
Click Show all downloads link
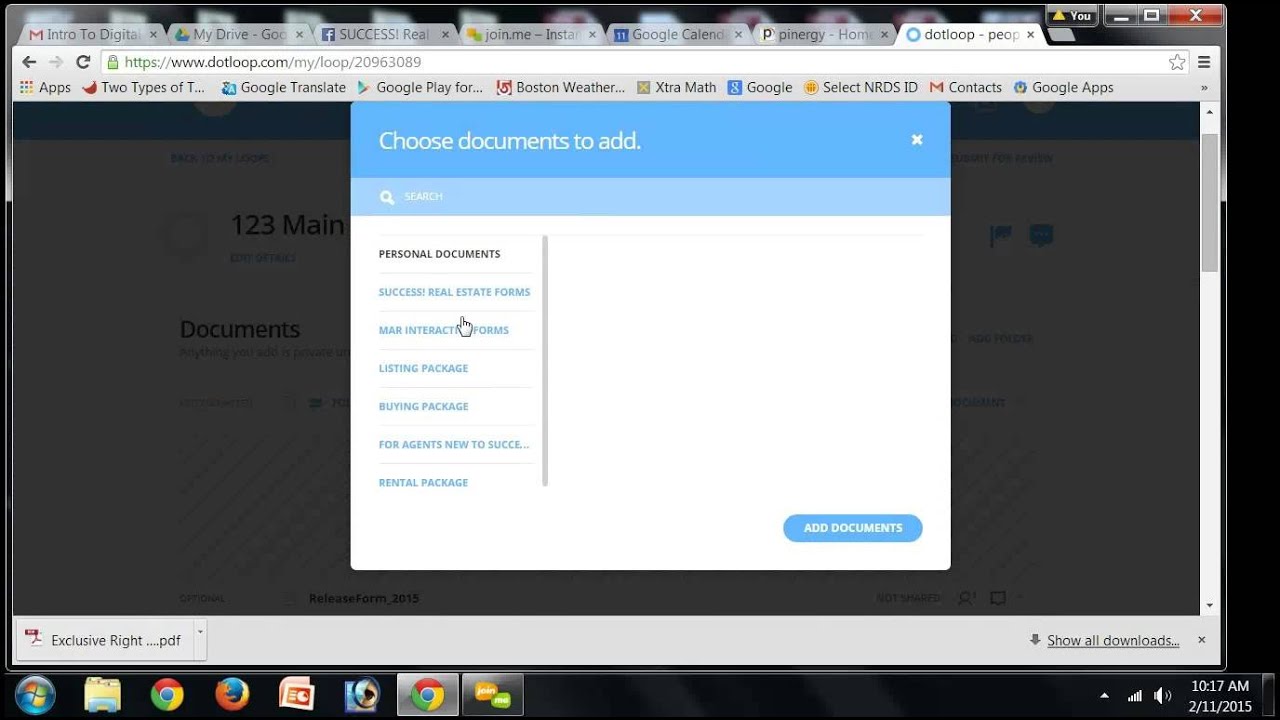coord(1113,640)
